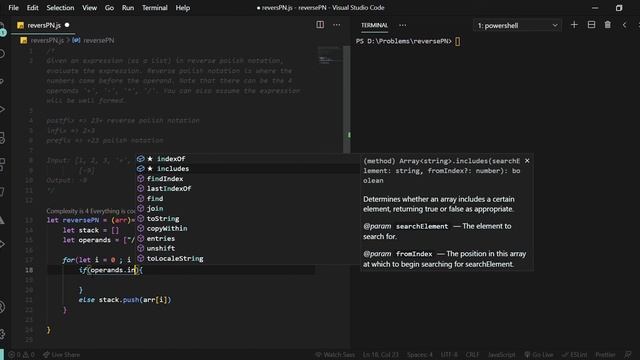The height and width of the screenshot is (360, 640).
Task: Click the Complexity code lens above reversePN
Action: pos(91,211)
